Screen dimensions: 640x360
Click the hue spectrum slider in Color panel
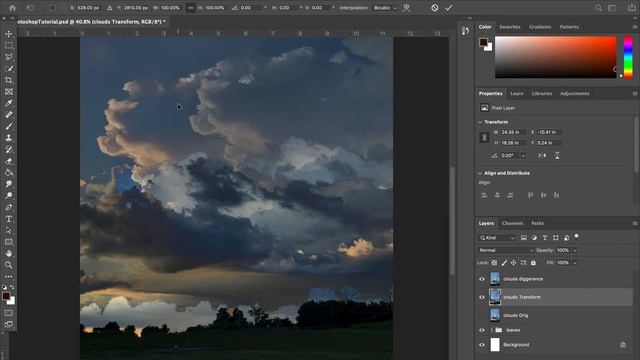coord(628,57)
